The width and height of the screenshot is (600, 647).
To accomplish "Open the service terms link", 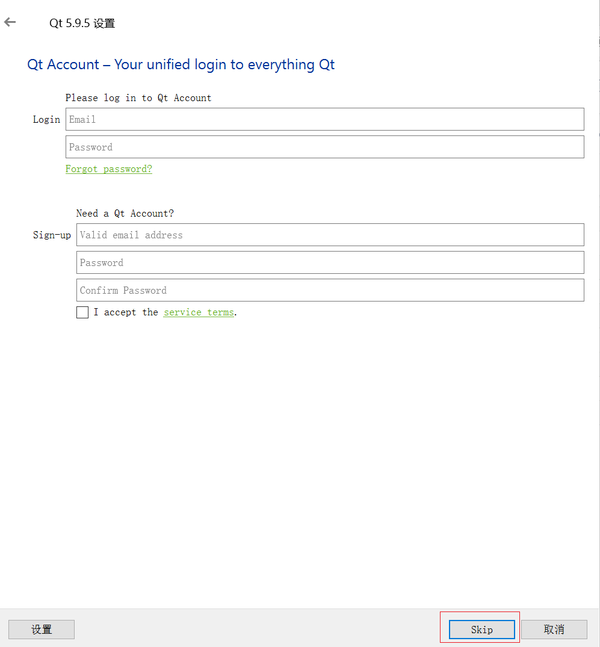I will 198,312.
